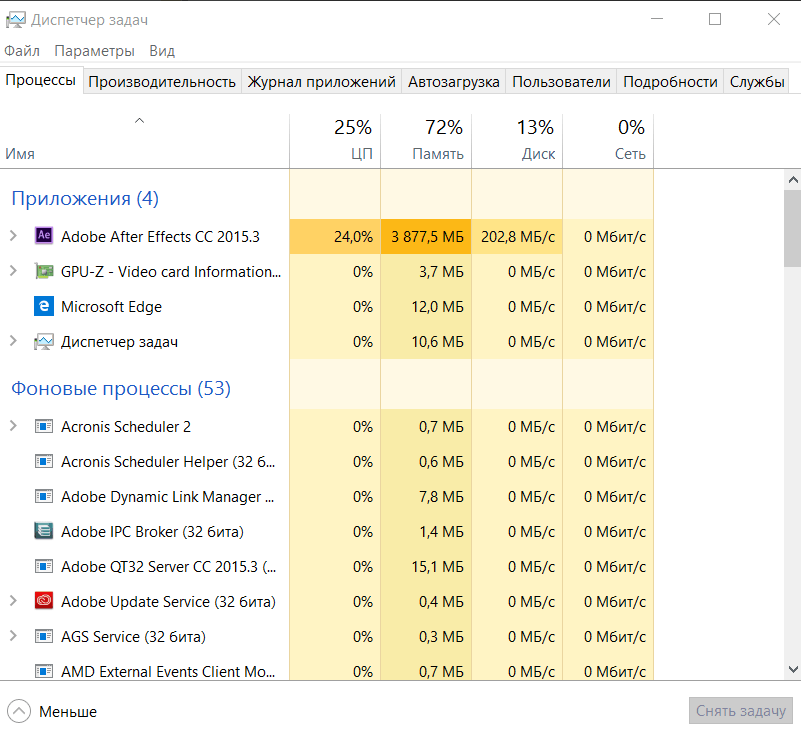This screenshot has width=801, height=730.
Task: Click the GPU-Z application icon
Action: pyautogui.click(x=43, y=272)
